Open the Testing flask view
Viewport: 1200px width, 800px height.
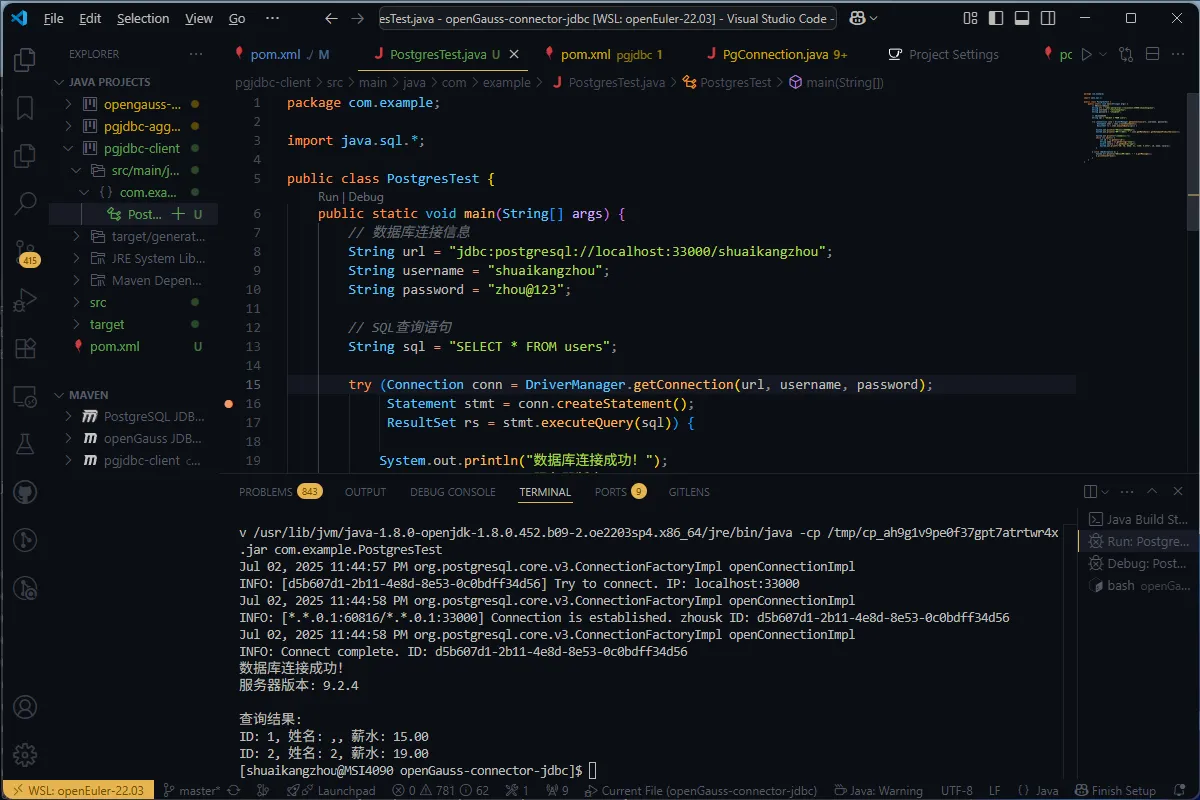24,444
